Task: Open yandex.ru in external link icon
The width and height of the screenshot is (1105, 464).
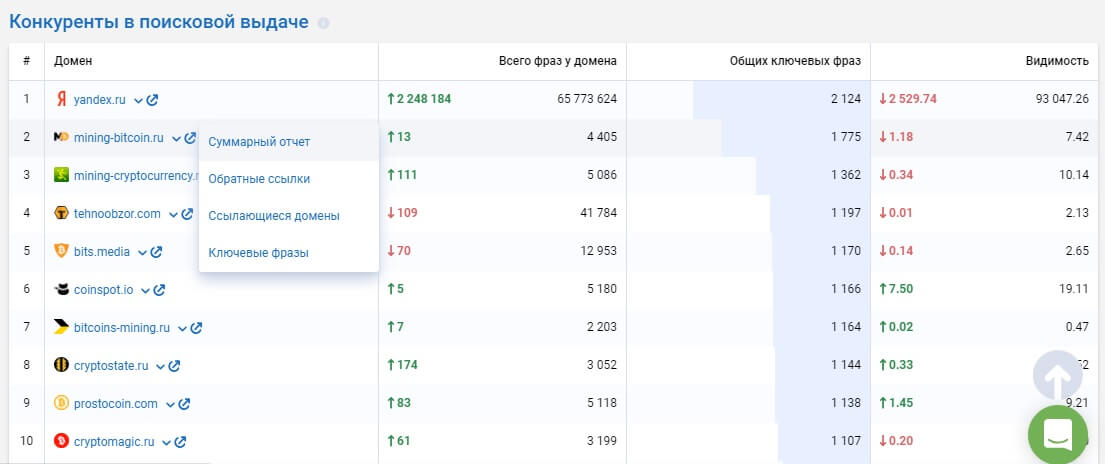Action: [153, 100]
